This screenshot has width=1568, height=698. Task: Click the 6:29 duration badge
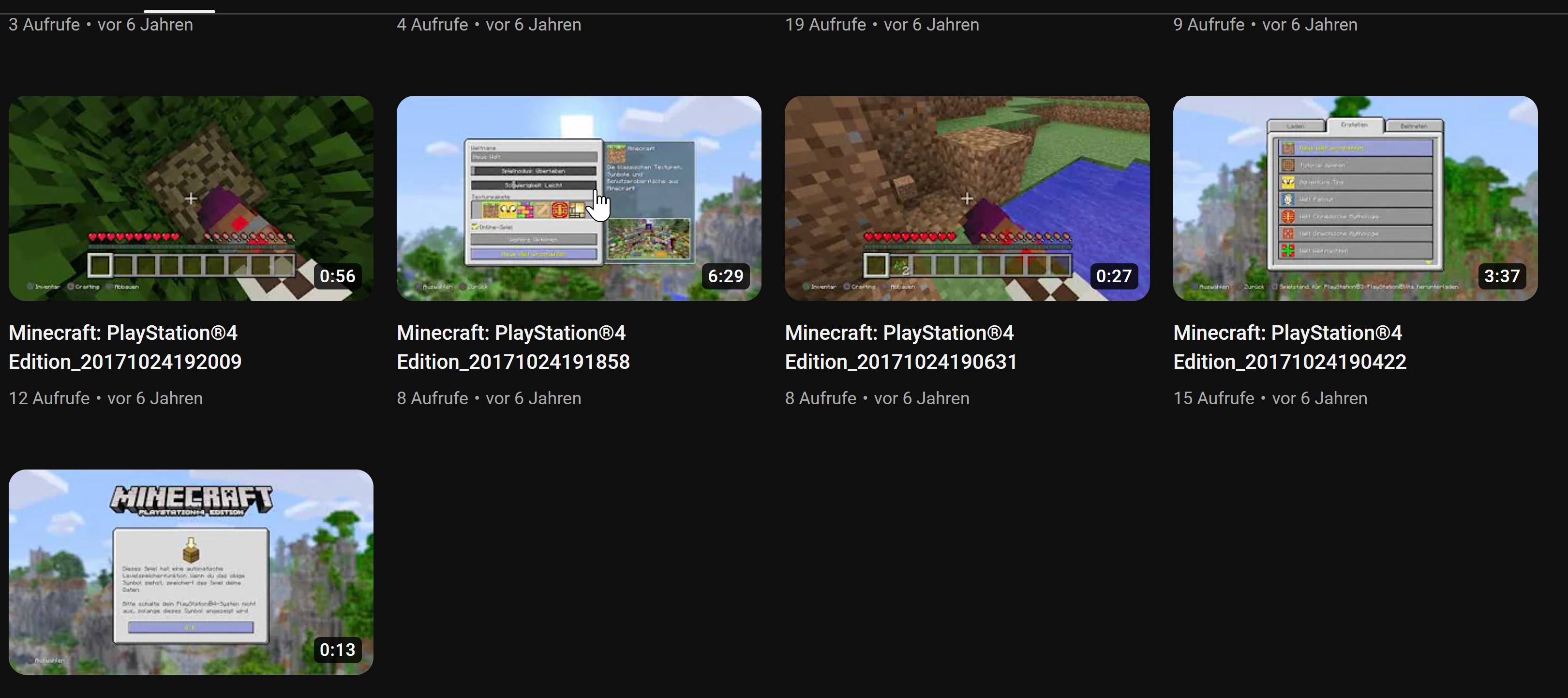pos(726,276)
